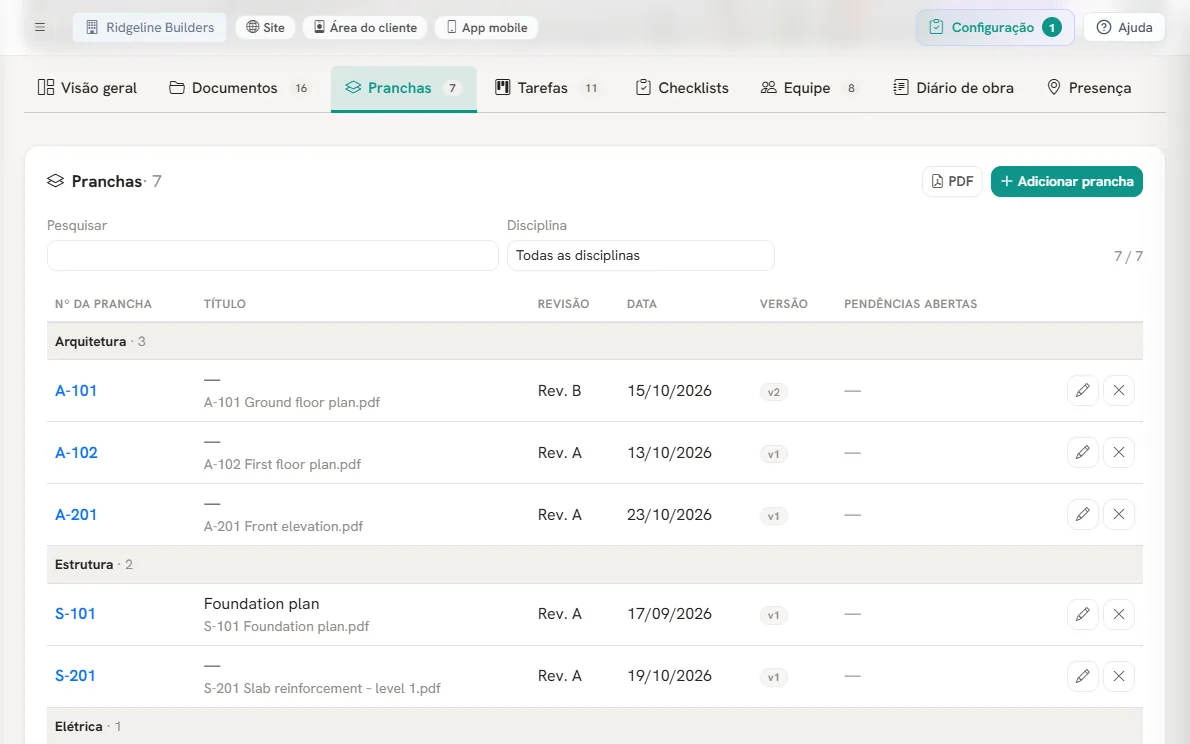The height and width of the screenshot is (744, 1190).
Task: Open sheet A-102 link
Action: coord(76,453)
